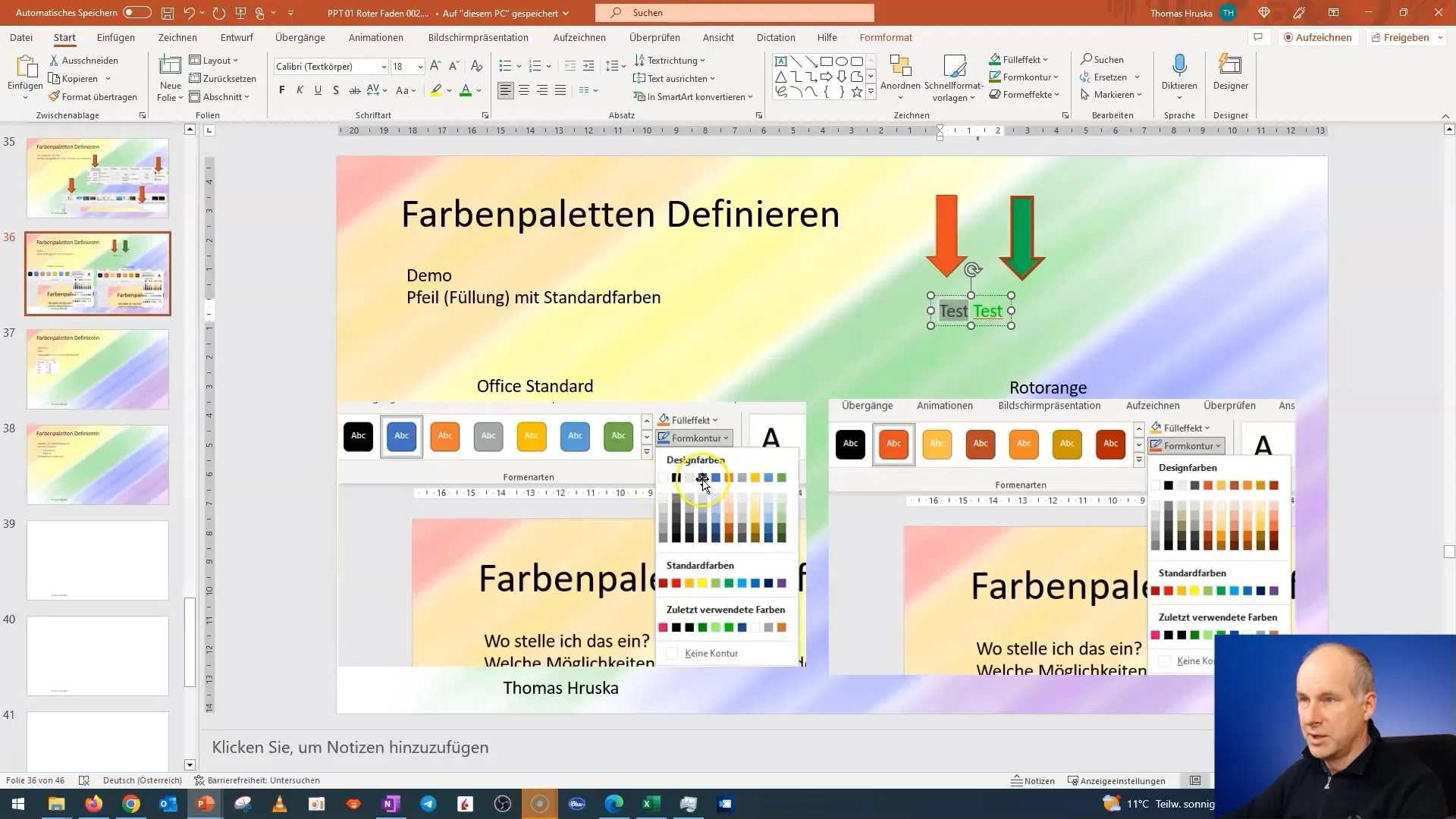Image resolution: width=1456 pixels, height=819 pixels.
Task: Select slide 38 thumbnail in panel
Action: point(97,465)
